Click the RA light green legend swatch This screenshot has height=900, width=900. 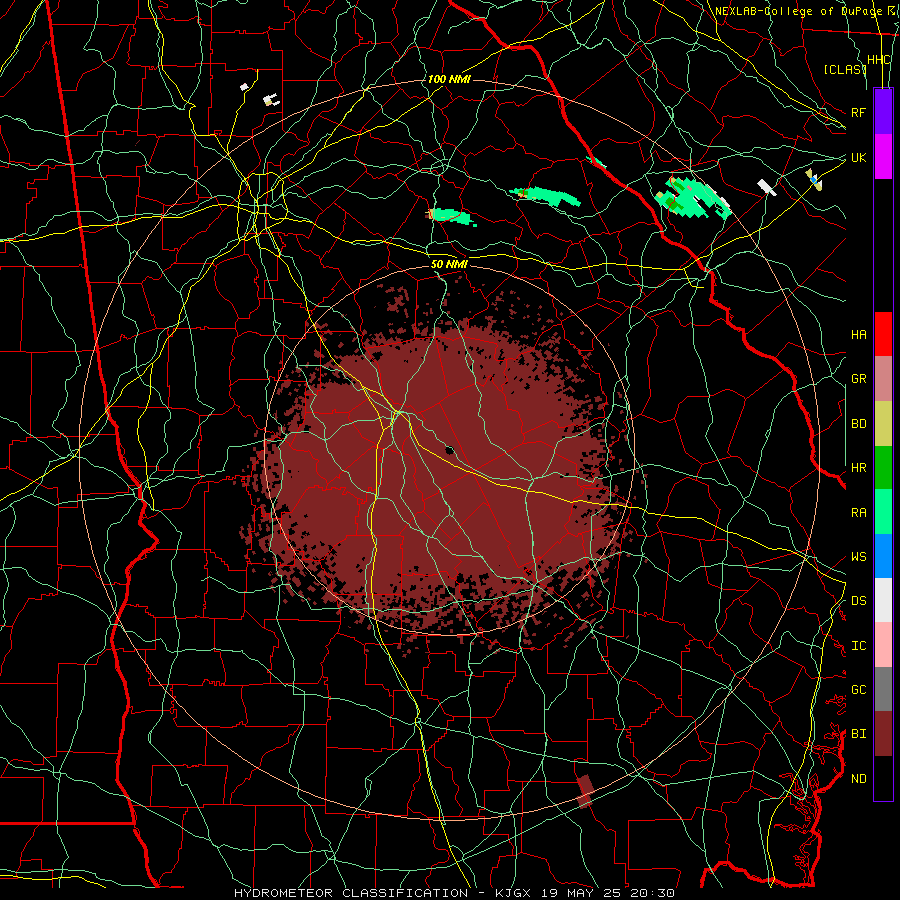883,512
